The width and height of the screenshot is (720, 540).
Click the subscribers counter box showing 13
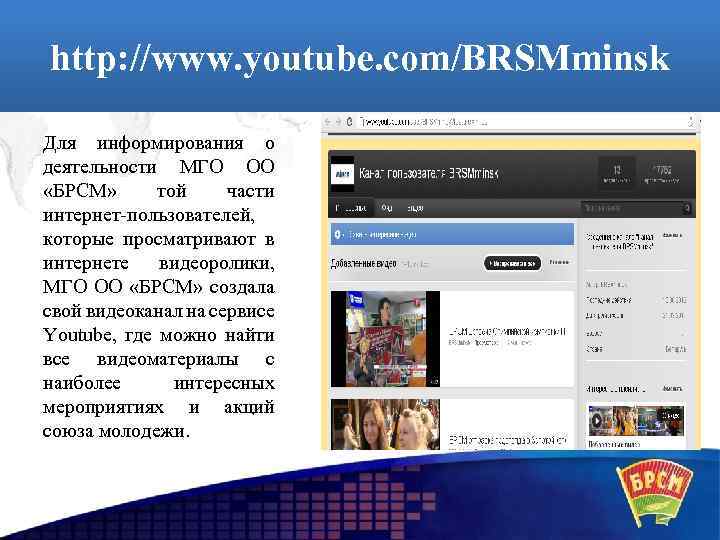617,174
